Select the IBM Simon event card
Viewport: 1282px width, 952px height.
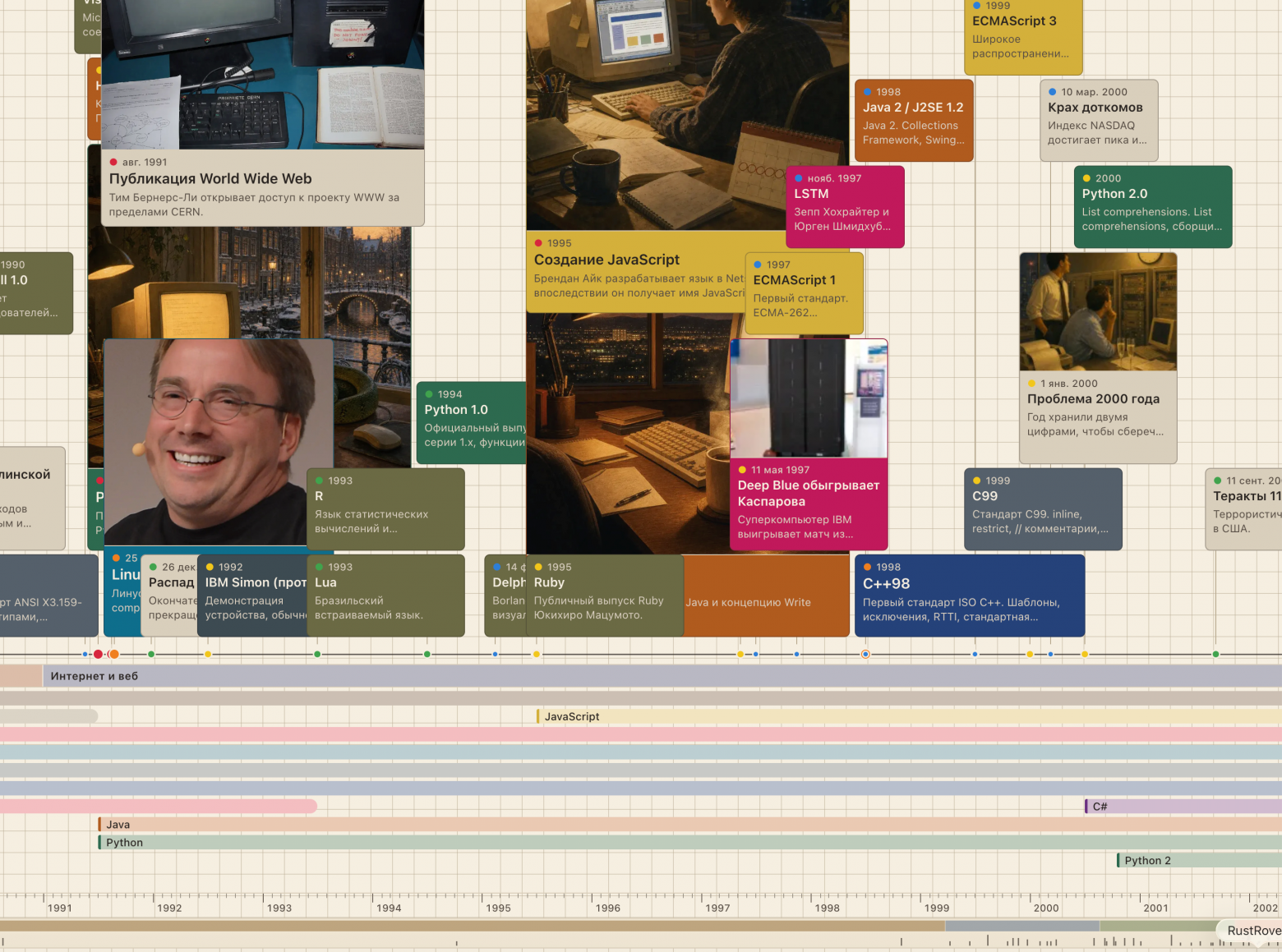tap(252, 596)
